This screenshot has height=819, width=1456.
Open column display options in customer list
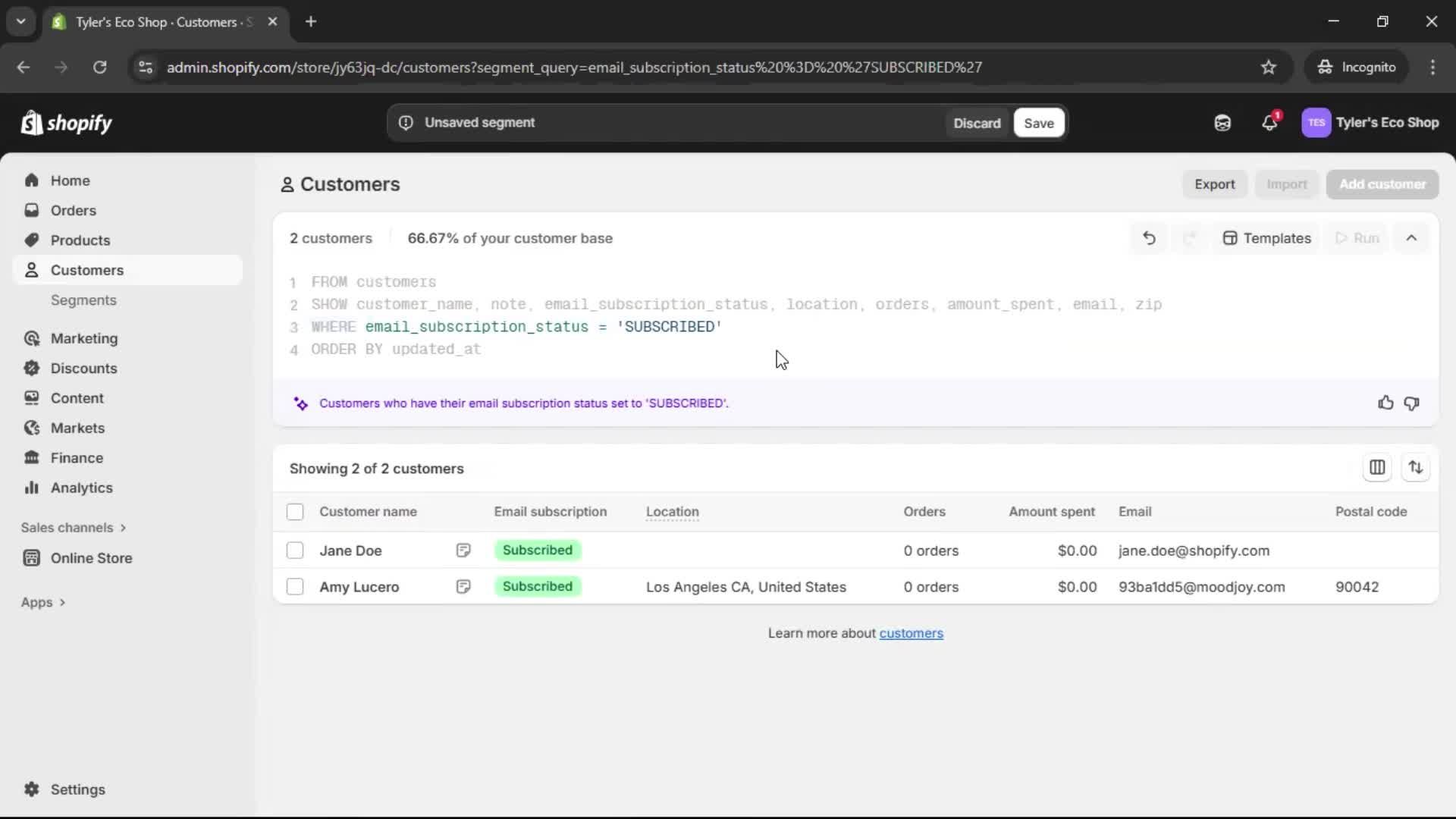tap(1377, 467)
